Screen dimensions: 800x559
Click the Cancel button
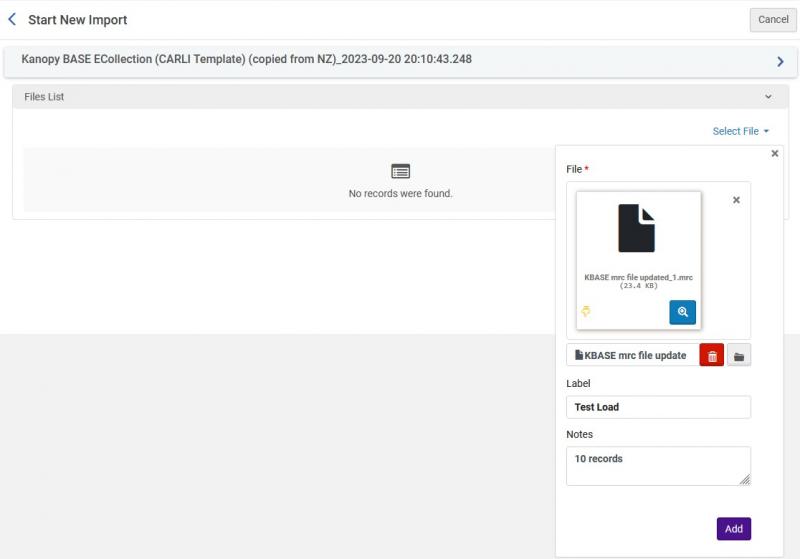[x=772, y=20]
